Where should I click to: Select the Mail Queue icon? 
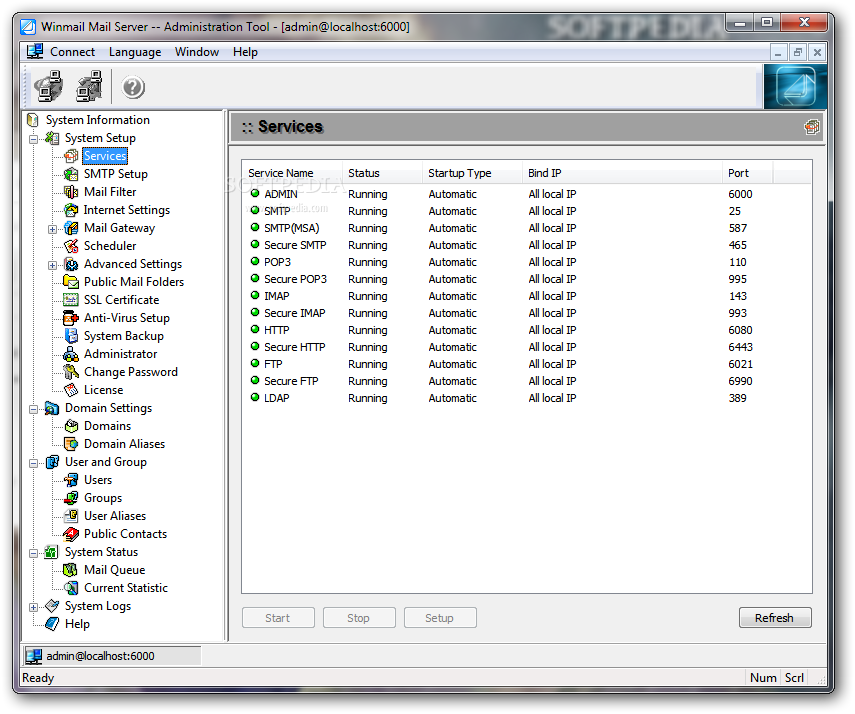coord(71,570)
